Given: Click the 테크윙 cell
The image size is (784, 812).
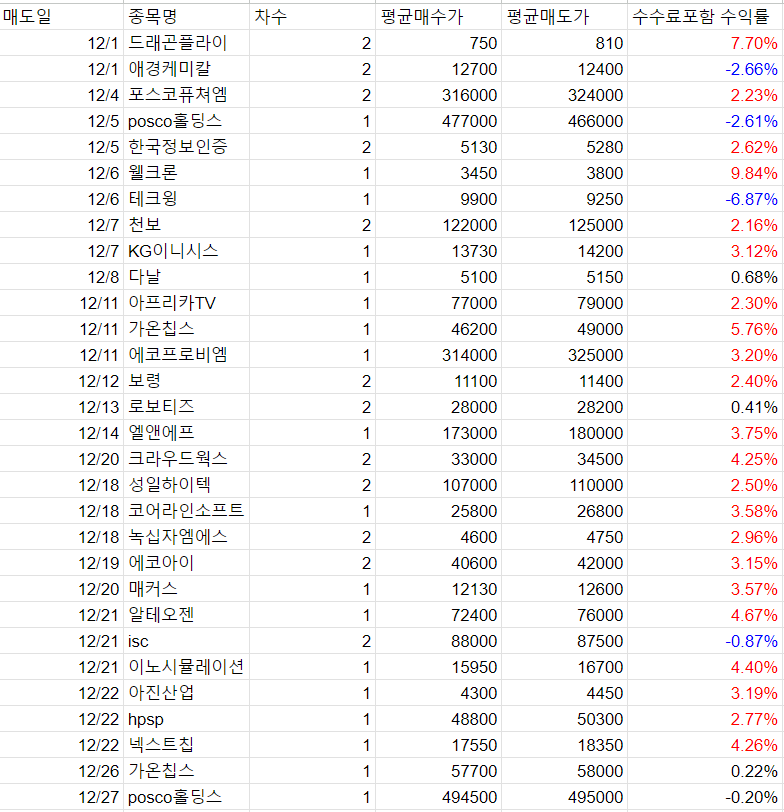Looking at the screenshot, I should [186, 199].
